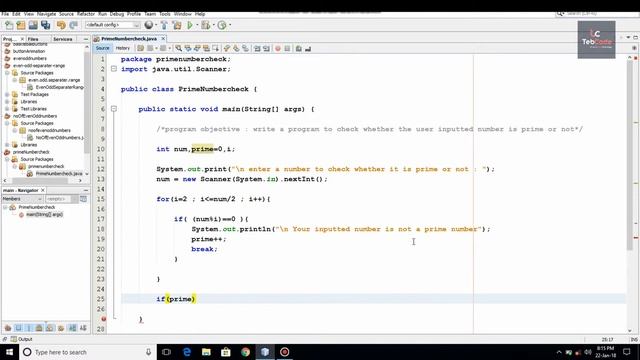The width and height of the screenshot is (640, 360).
Task: Switch to the Files tab
Action: coord(33,39)
